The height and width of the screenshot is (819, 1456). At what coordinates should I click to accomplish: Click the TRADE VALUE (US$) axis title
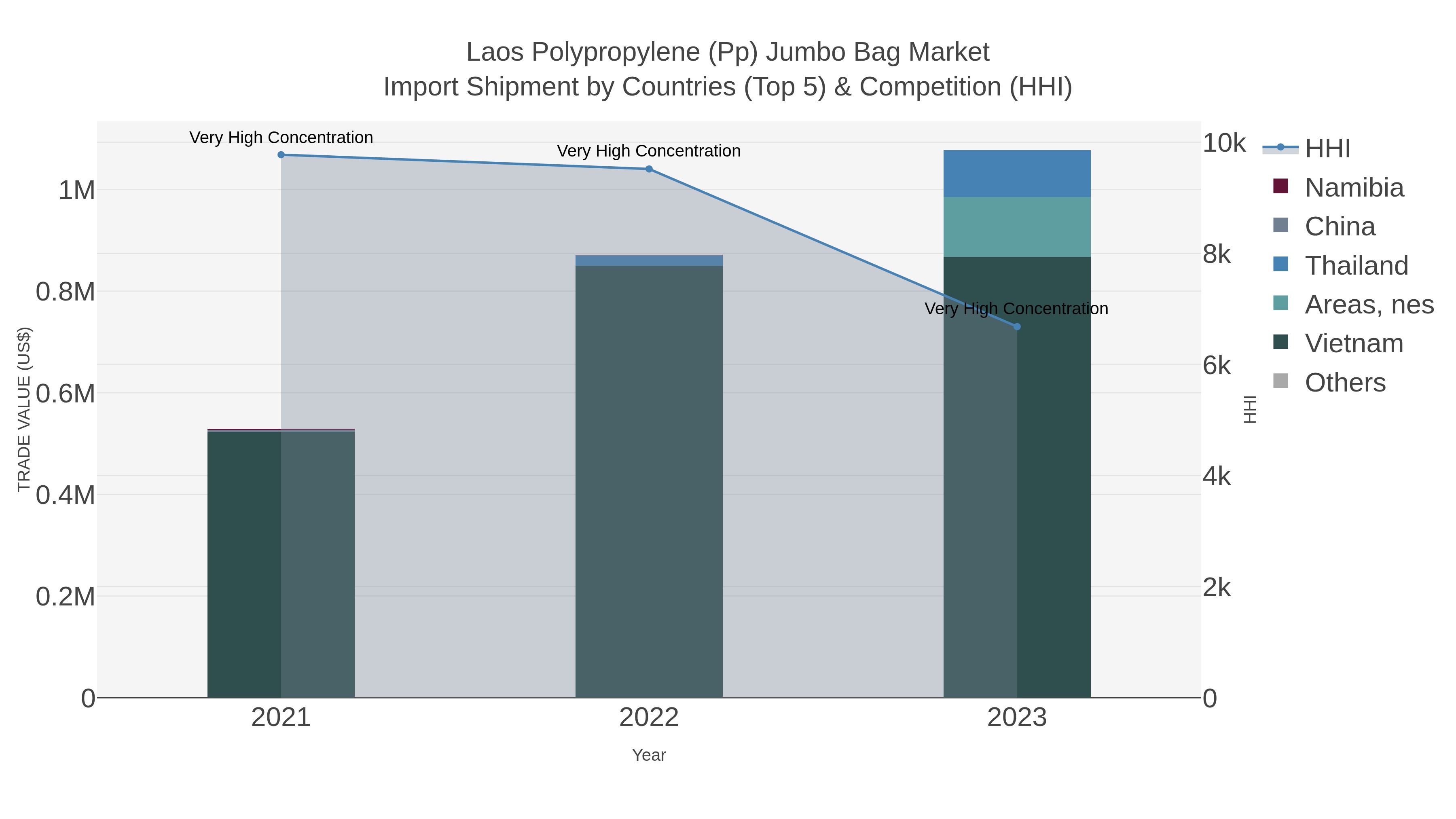[x=24, y=409]
